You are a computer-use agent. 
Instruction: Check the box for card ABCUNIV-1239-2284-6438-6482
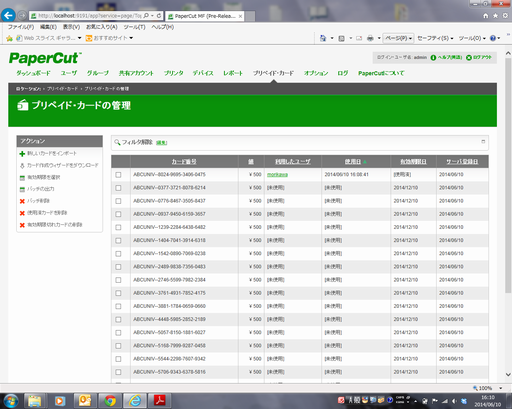118,227
